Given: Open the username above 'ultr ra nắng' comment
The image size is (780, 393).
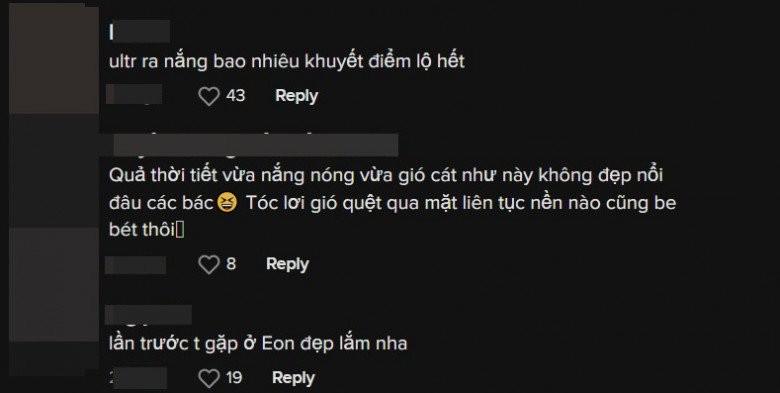Looking at the screenshot, I should tap(139, 32).
